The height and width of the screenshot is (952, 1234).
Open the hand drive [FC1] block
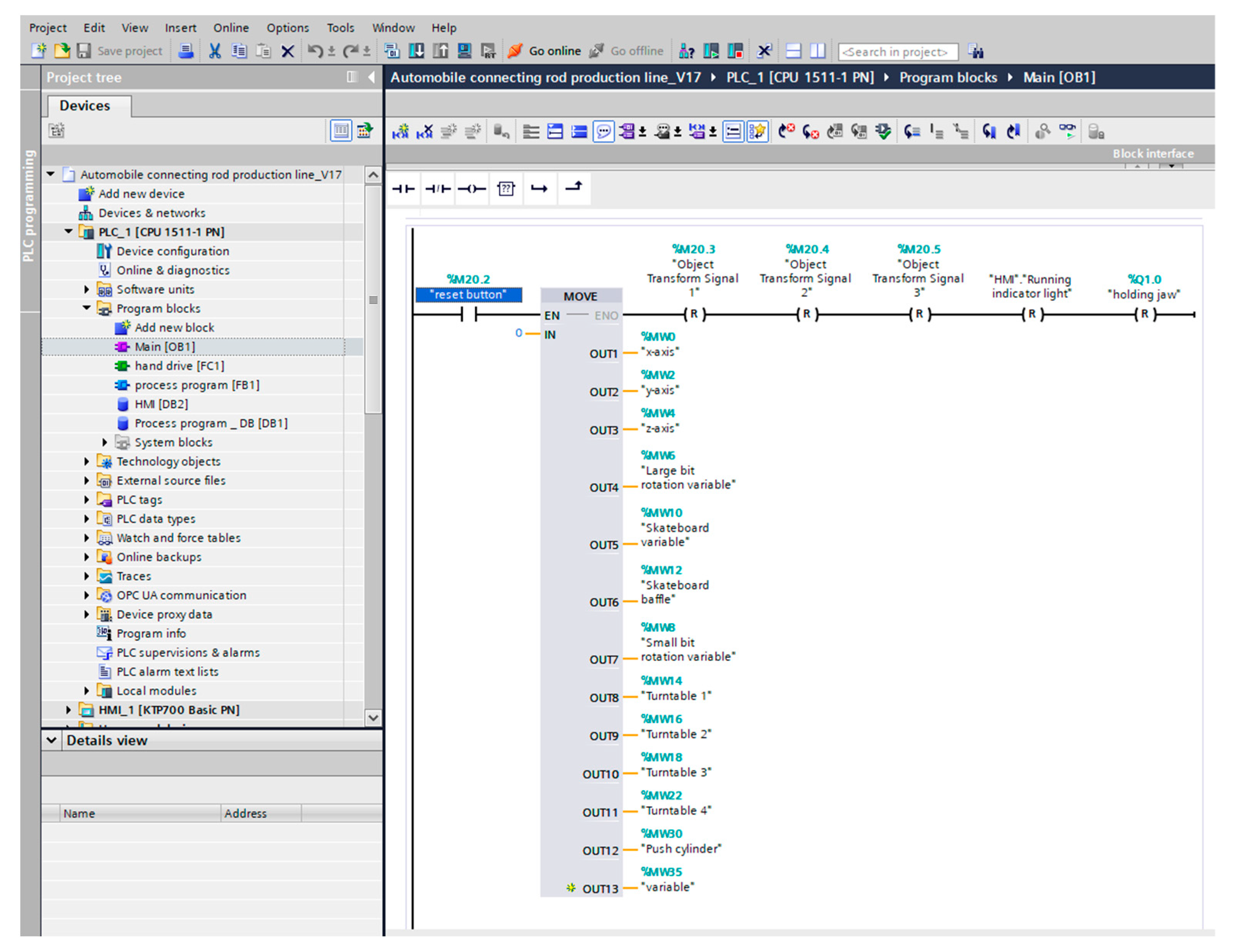[x=179, y=365]
